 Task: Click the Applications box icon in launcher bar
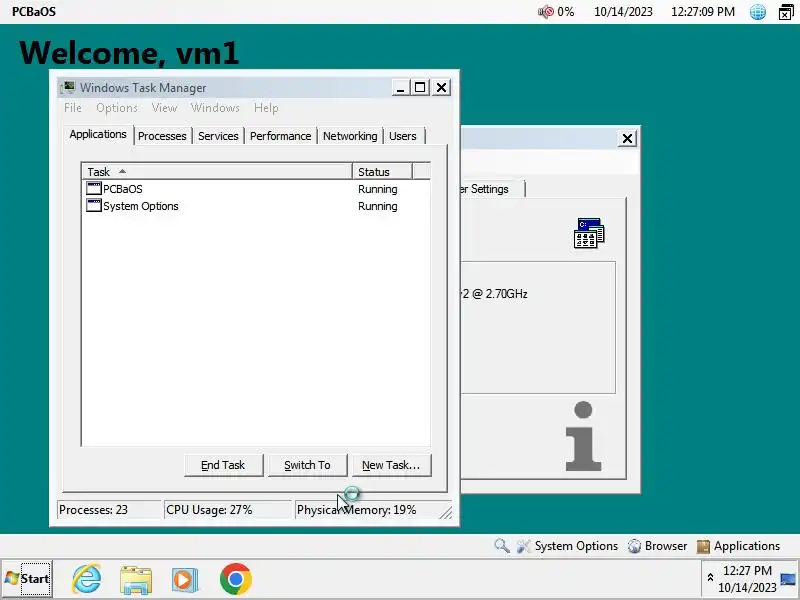703,546
